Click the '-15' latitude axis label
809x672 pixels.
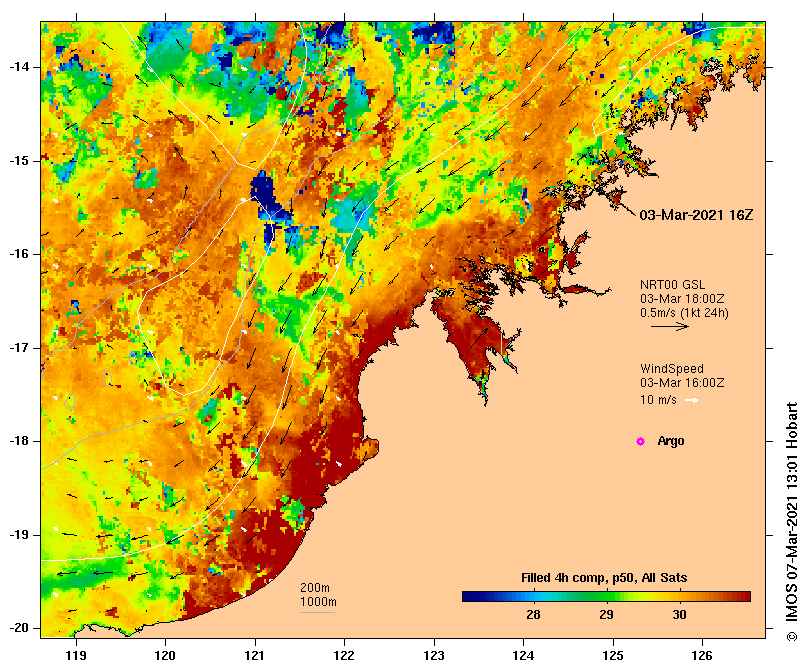click(19, 161)
